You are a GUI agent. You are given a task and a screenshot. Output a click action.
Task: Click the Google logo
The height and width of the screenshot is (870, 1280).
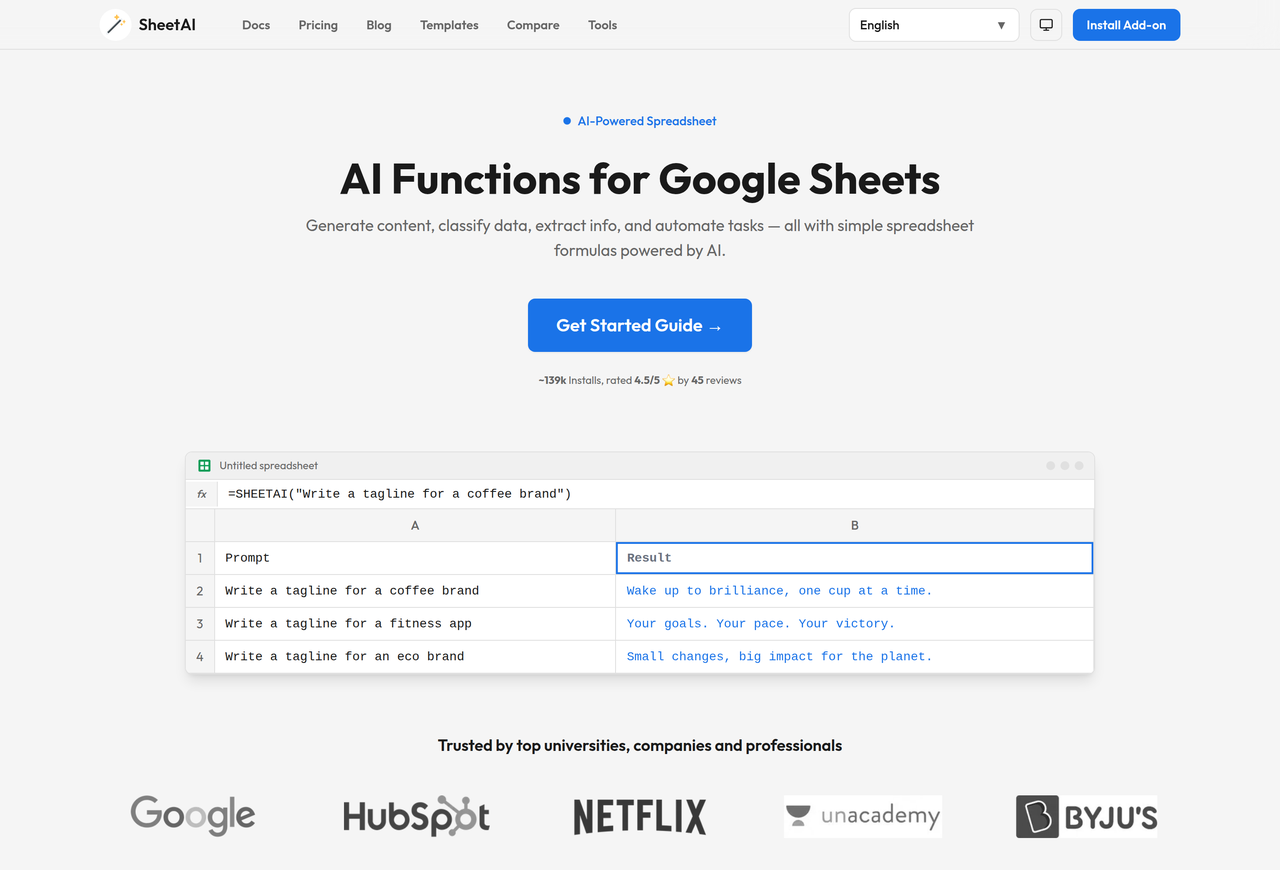click(x=193, y=816)
